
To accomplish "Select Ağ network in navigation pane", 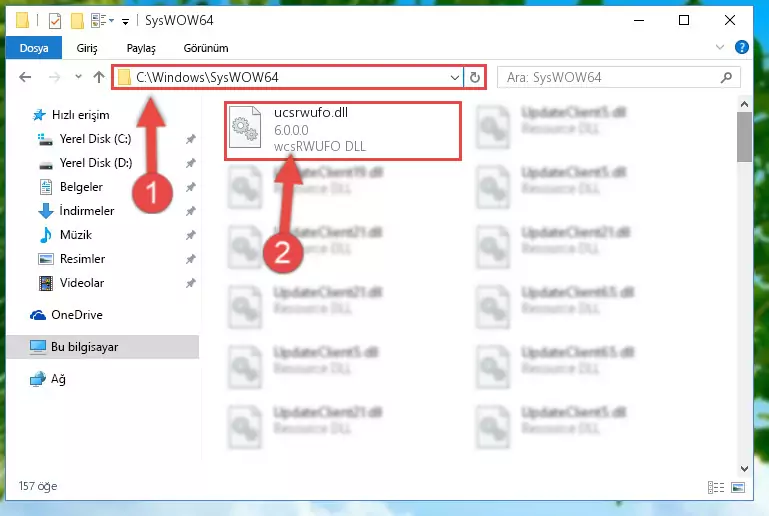I will pyautogui.click(x=48, y=379).
